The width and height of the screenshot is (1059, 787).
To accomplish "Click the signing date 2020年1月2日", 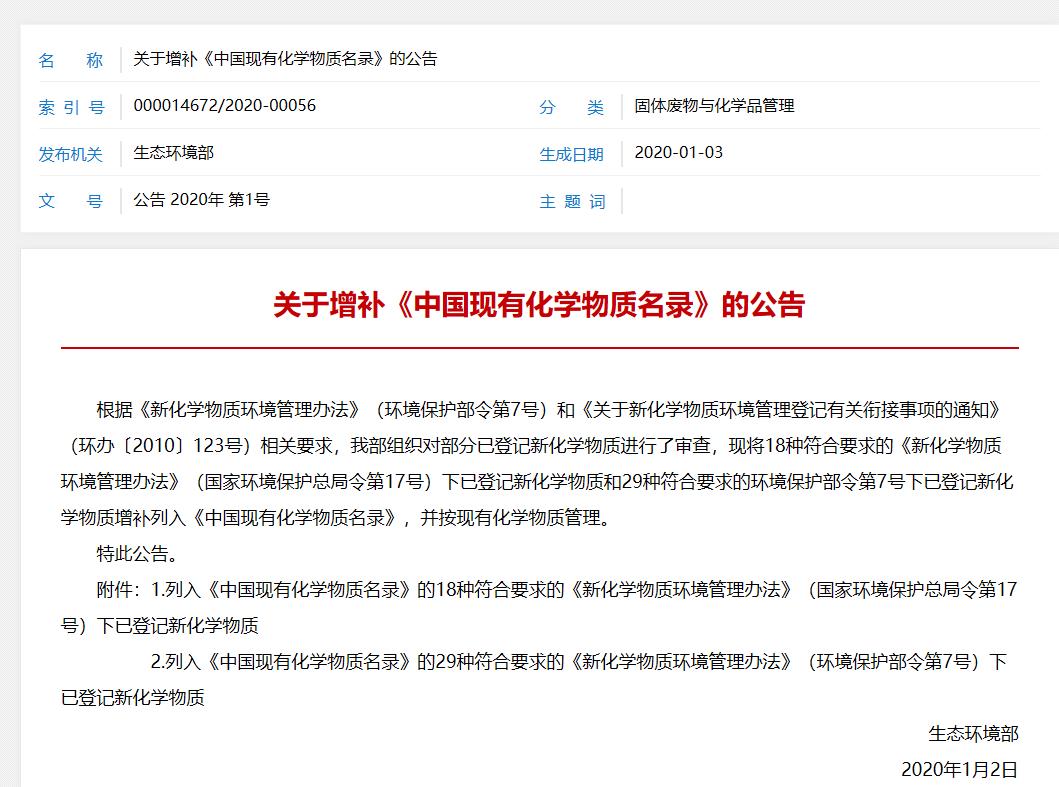I will (960, 771).
